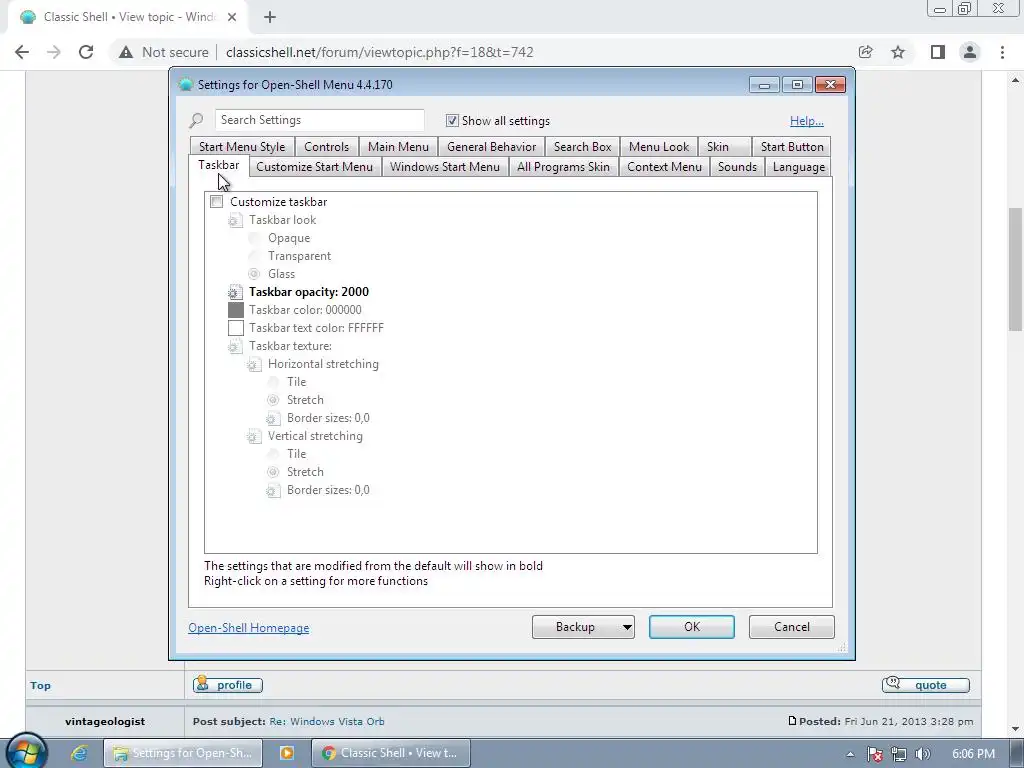Open the Chrome three-dot menu

(x=1002, y=52)
